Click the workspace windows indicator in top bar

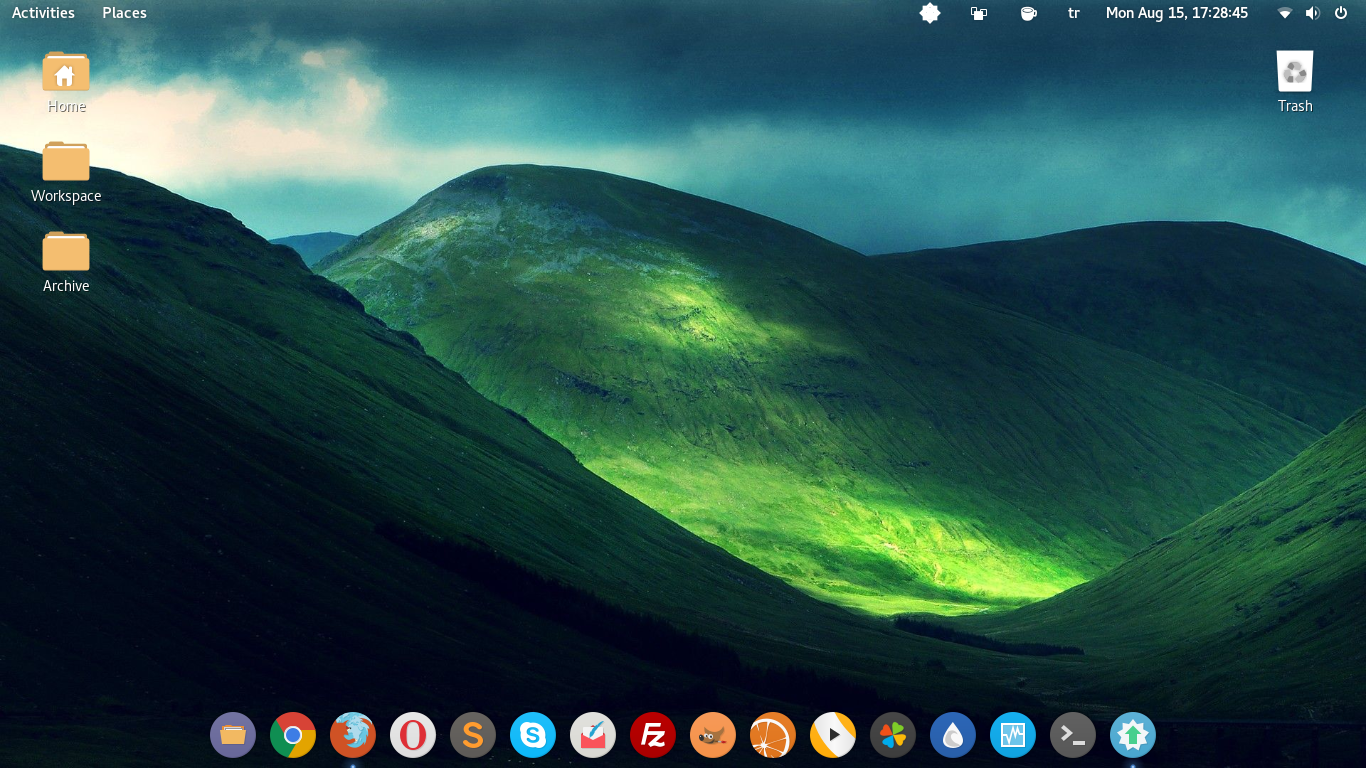[x=979, y=13]
